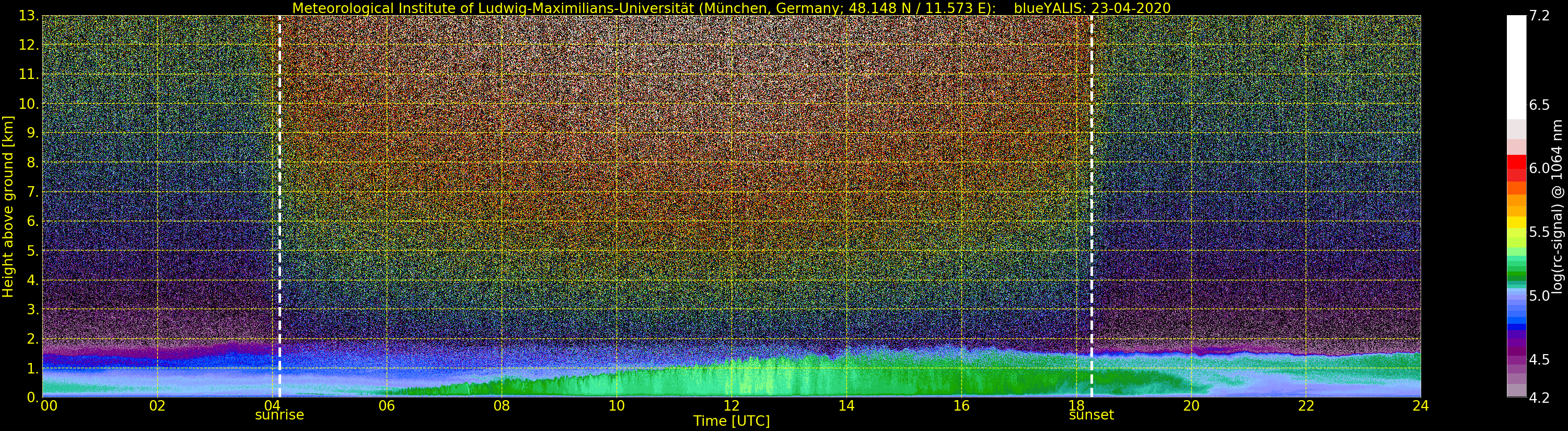Click the '7.' tick on the height axis
The width and height of the screenshot is (1568, 431).
(33, 192)
